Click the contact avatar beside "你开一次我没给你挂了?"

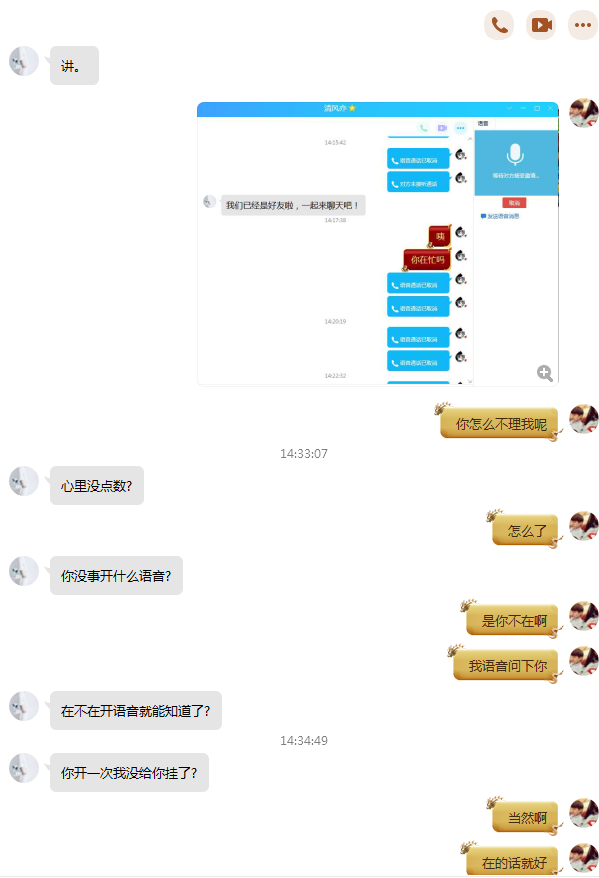click(x=24, y=768)
